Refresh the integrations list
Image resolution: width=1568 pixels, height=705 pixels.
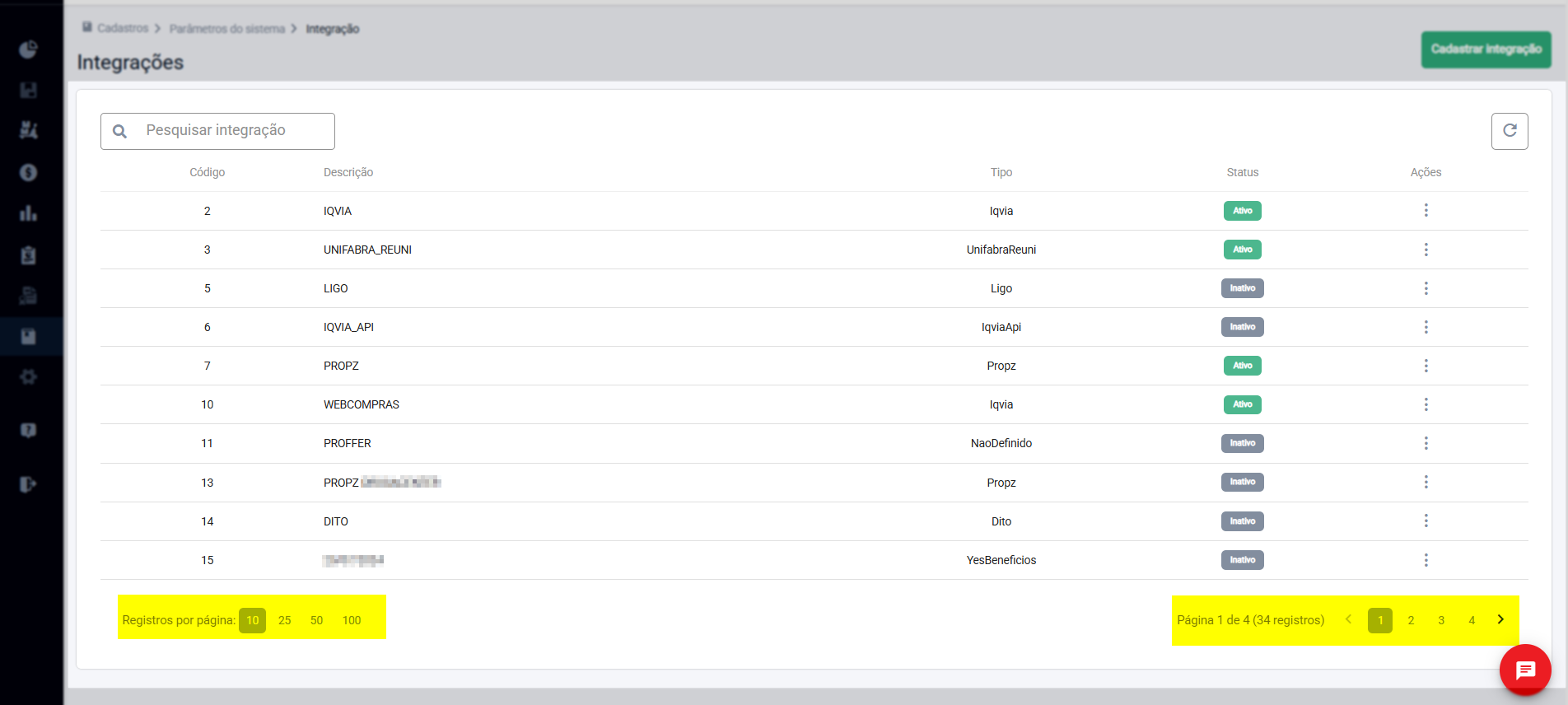coord(1510,131)
